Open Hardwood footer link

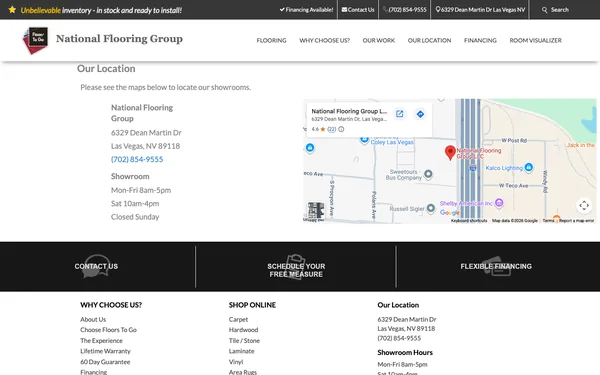tap(243, 329)
